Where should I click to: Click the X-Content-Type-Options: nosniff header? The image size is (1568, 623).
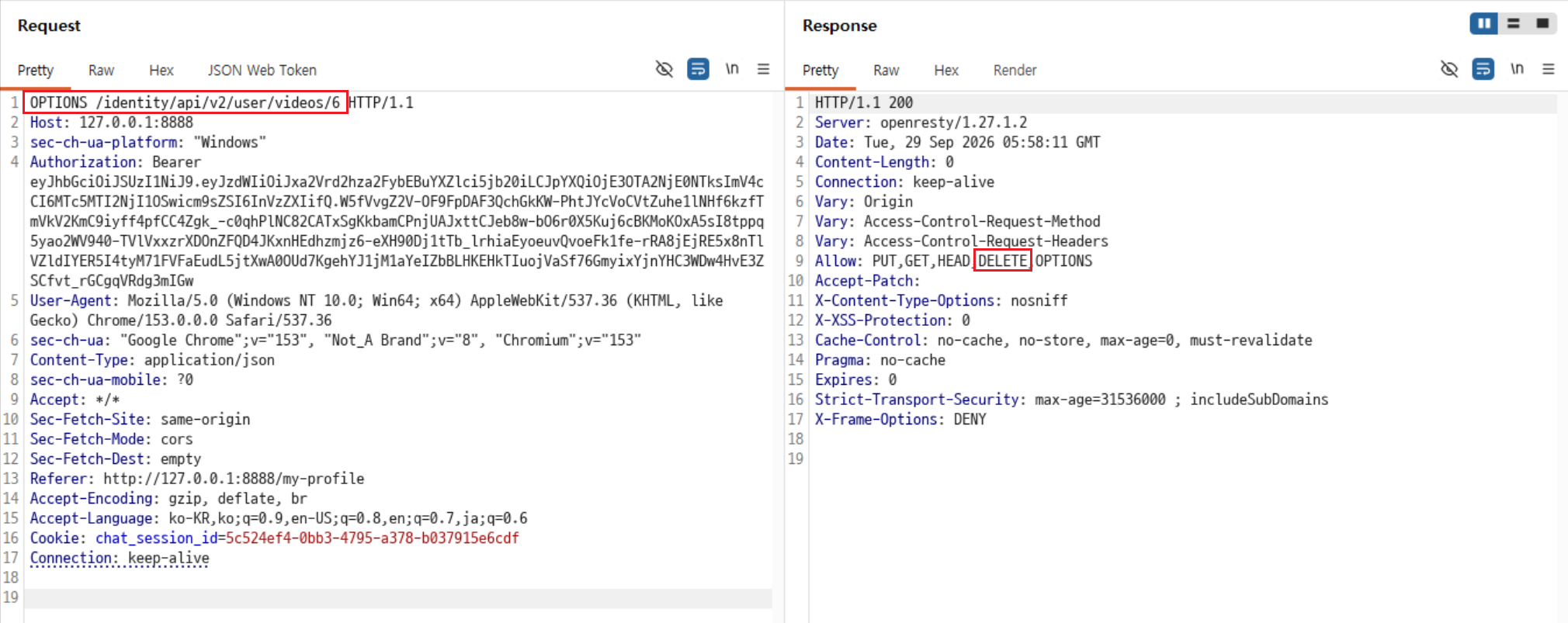[941, 300]
